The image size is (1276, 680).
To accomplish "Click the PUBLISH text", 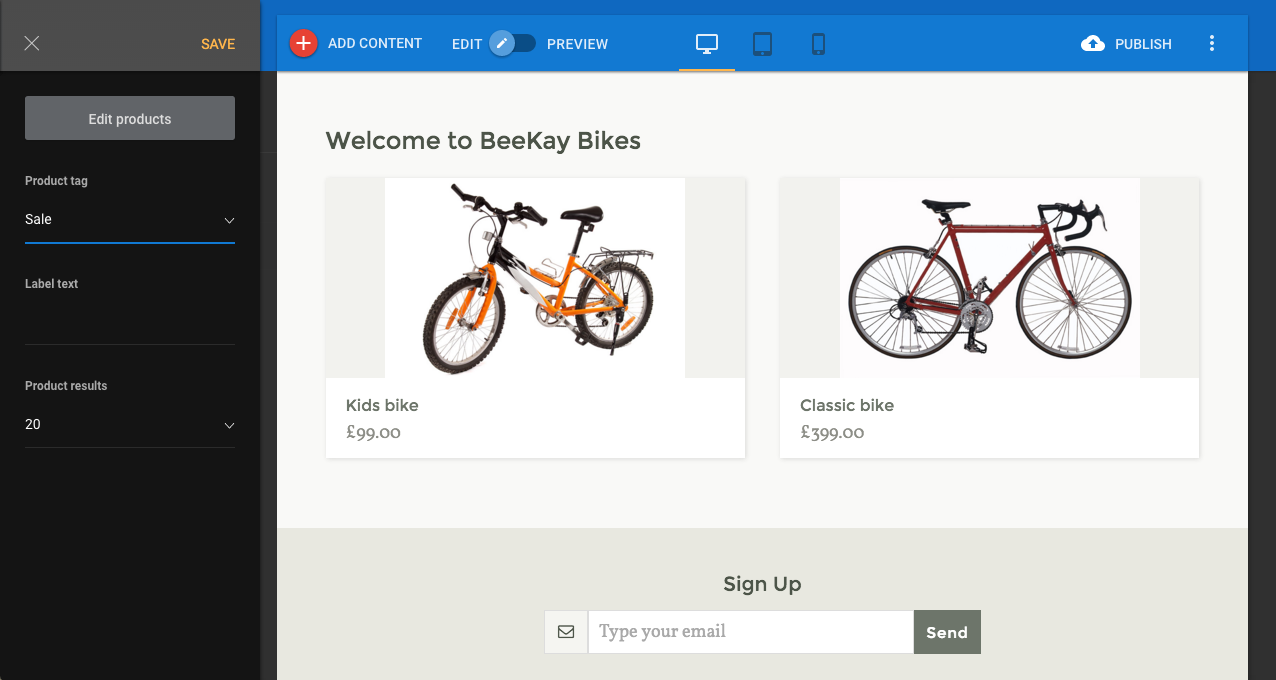I will (x=1143, y=44).
